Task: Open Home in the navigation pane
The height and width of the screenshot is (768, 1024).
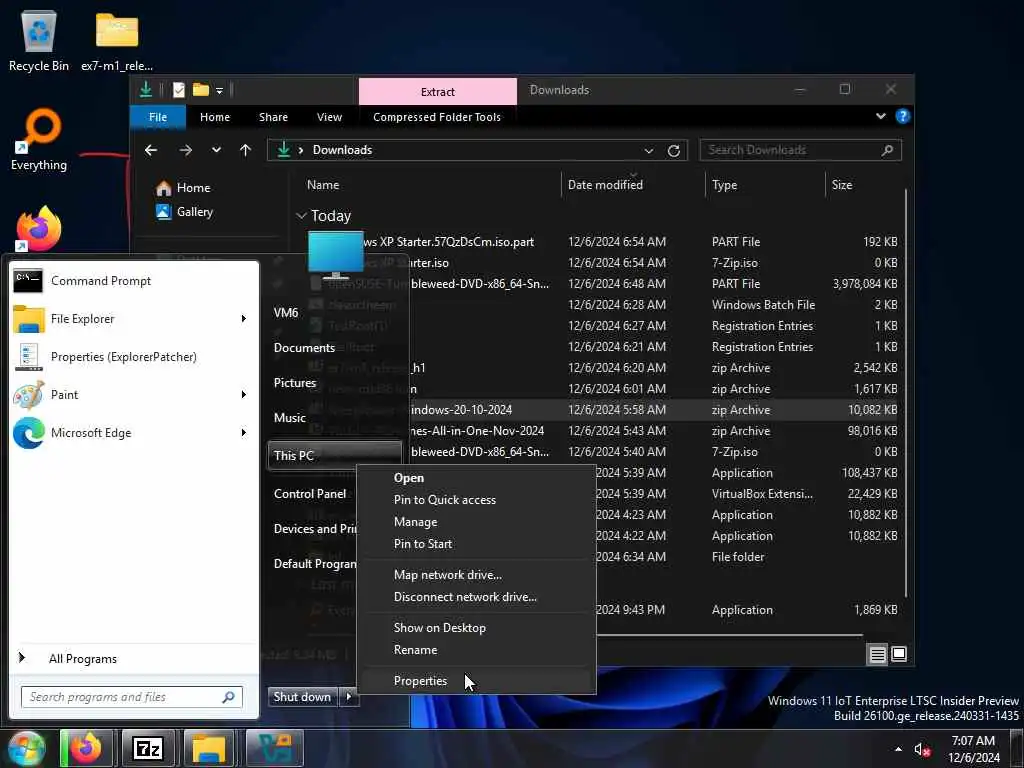Action: point(184,187)
